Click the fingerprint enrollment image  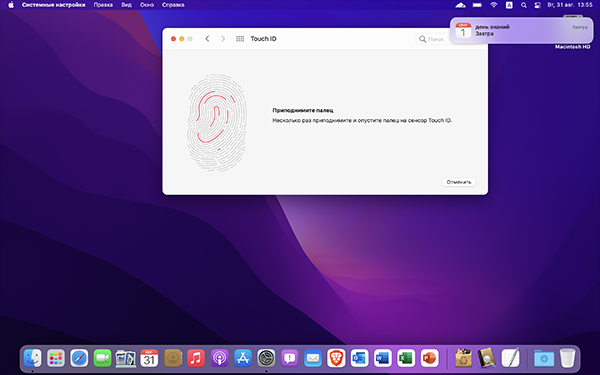point(217,122)
